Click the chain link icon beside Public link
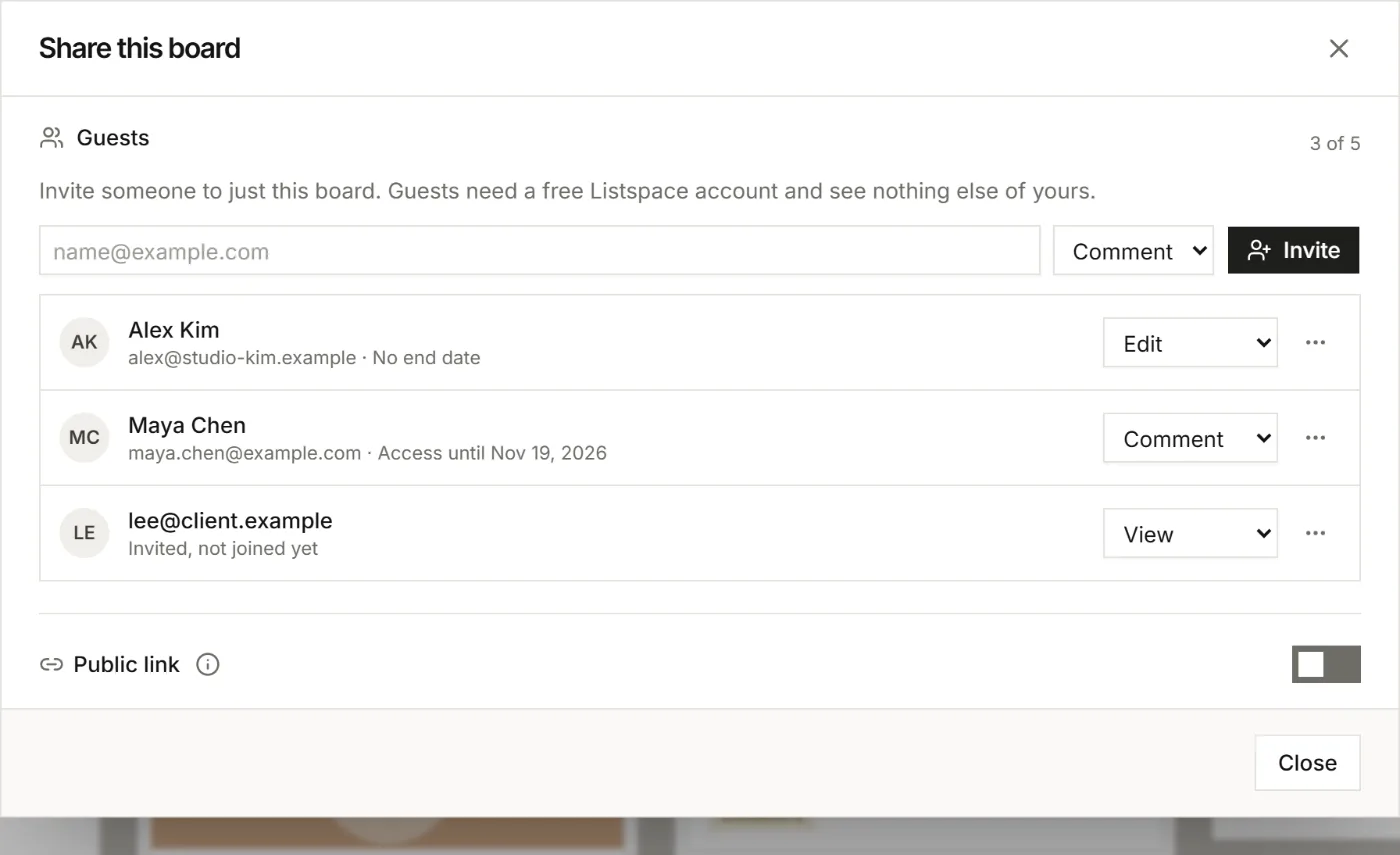1400x855 pixels. [51, 665]
